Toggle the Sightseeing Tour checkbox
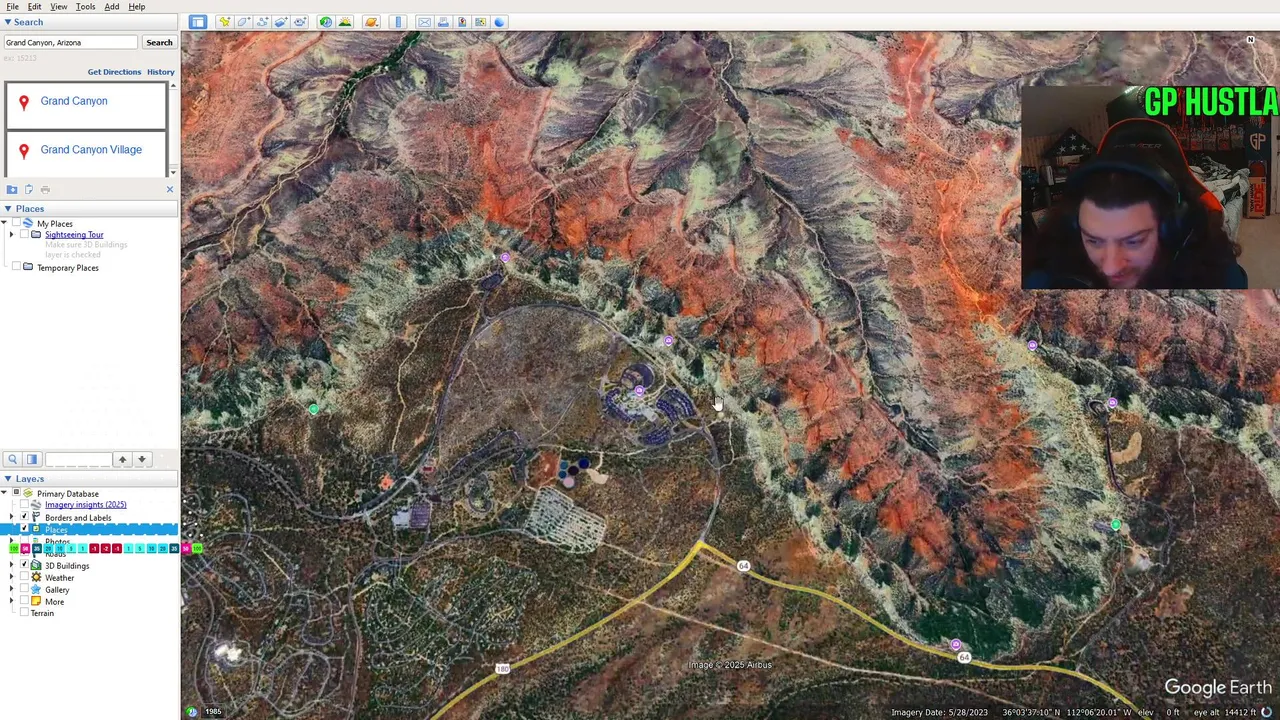The width and height of the screenshot is (1280, 720). pyautogui.click(x=24, y=234)
